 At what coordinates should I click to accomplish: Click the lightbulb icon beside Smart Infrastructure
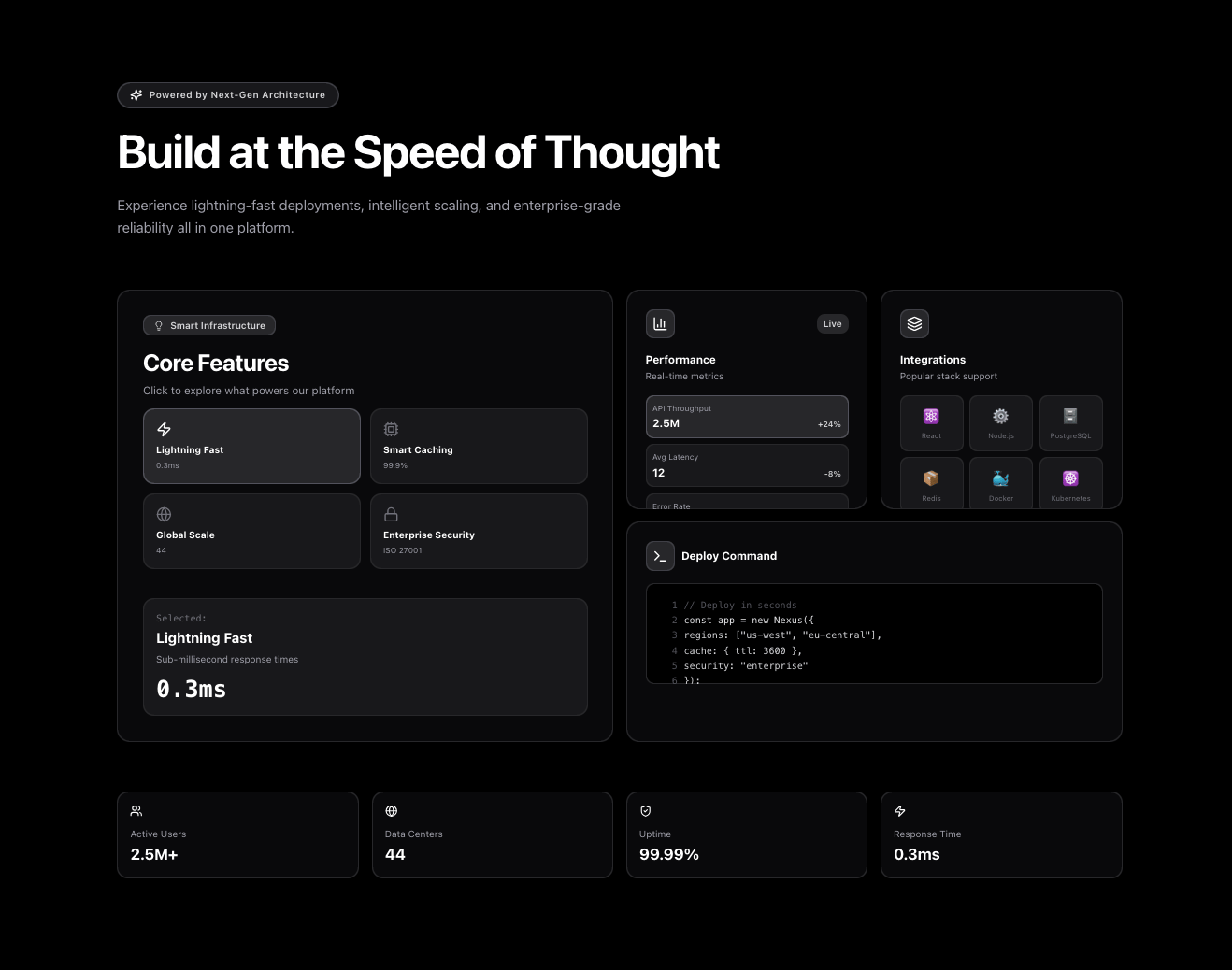tap(159, 326)
